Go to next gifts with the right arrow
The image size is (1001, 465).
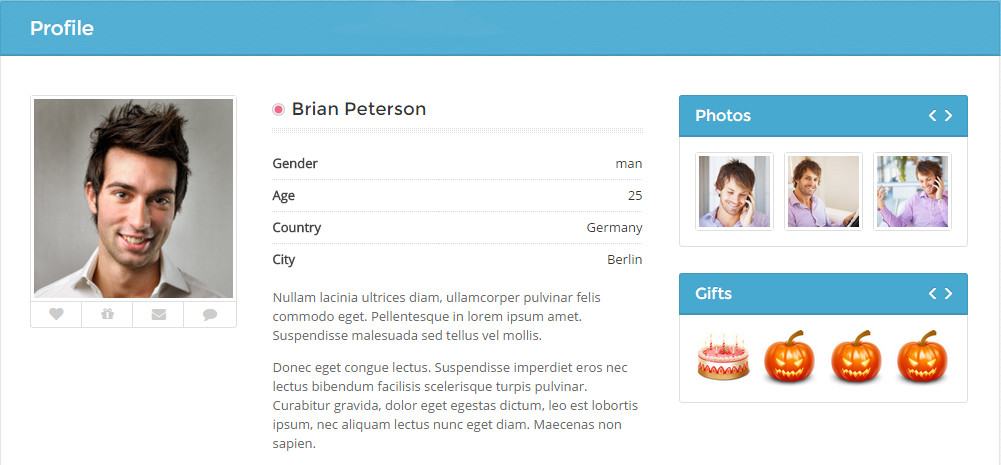tap(949, 294)
